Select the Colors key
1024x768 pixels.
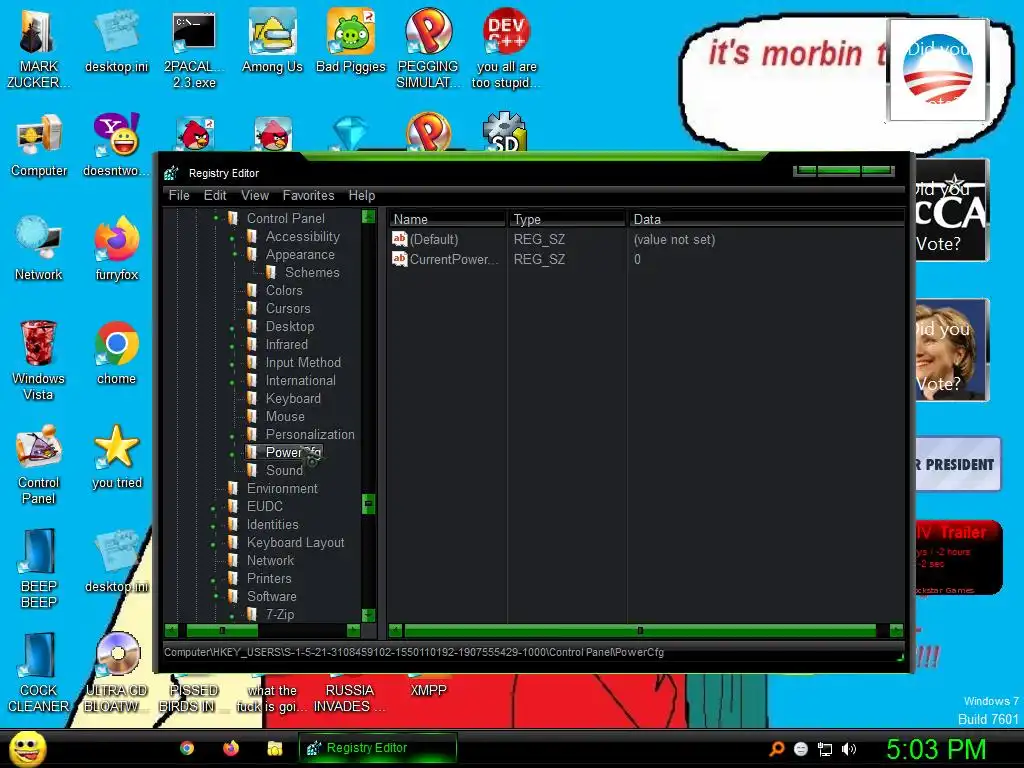284,291
